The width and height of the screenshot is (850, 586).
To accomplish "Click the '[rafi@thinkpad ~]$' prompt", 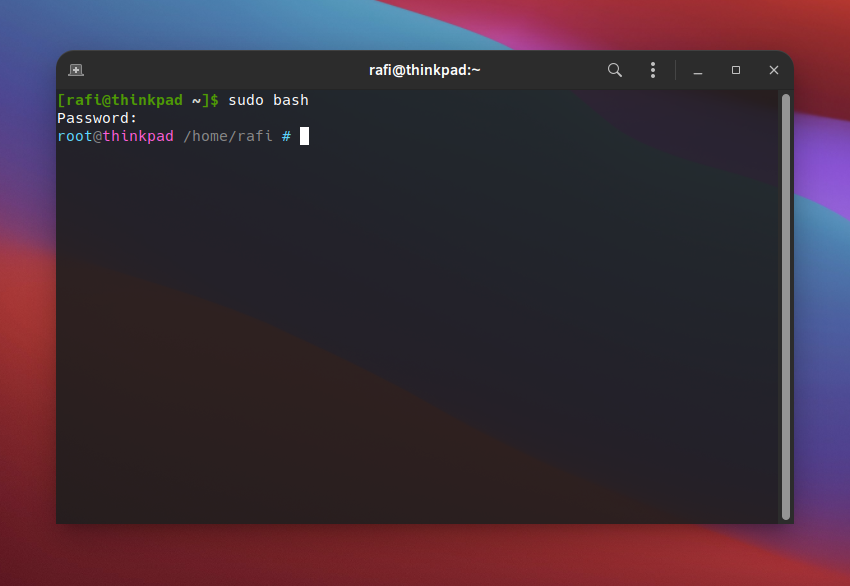I will (138, 100).
